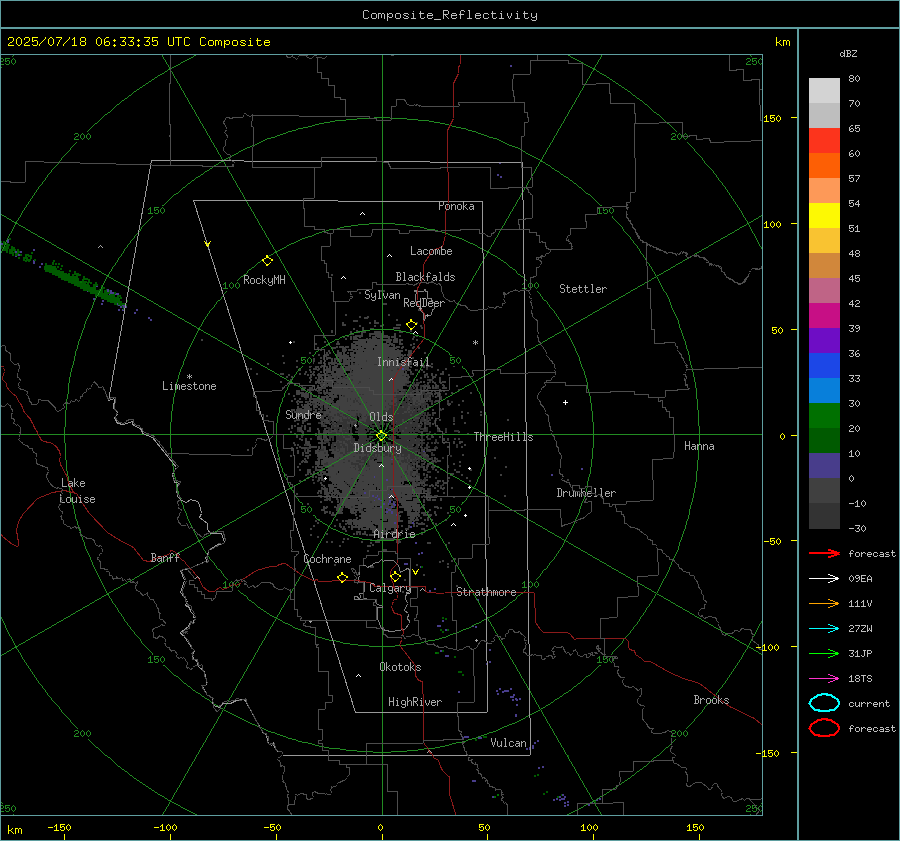900x841 pixels.
Task: Click the Banff label
Action: (165, 557)
